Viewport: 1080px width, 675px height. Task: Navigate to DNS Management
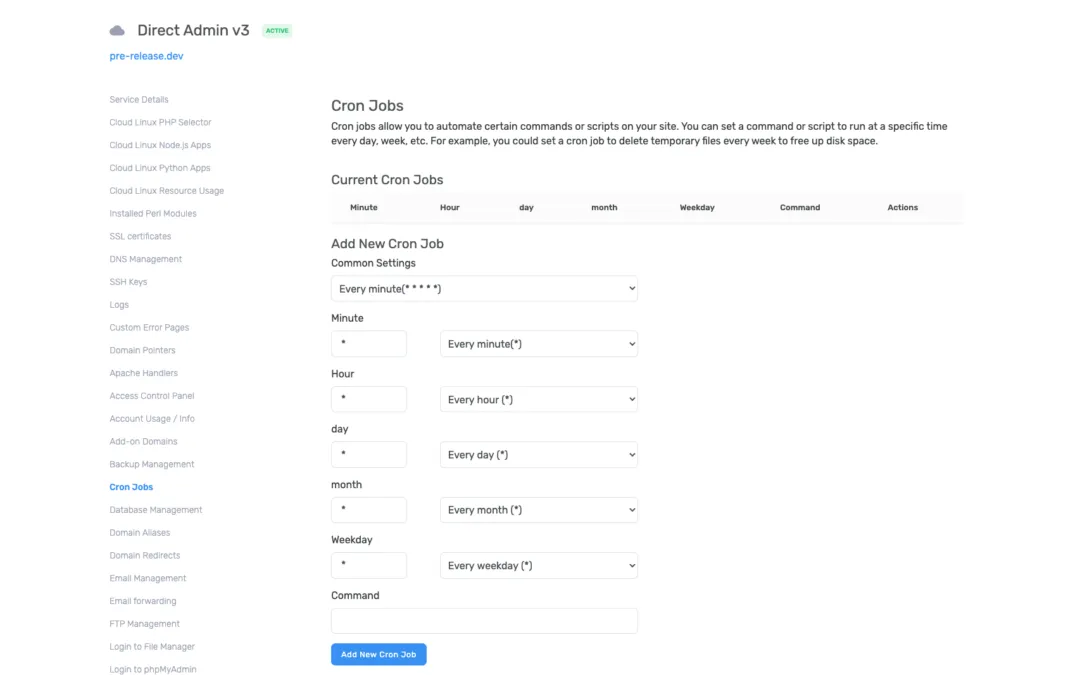point(145,258)
